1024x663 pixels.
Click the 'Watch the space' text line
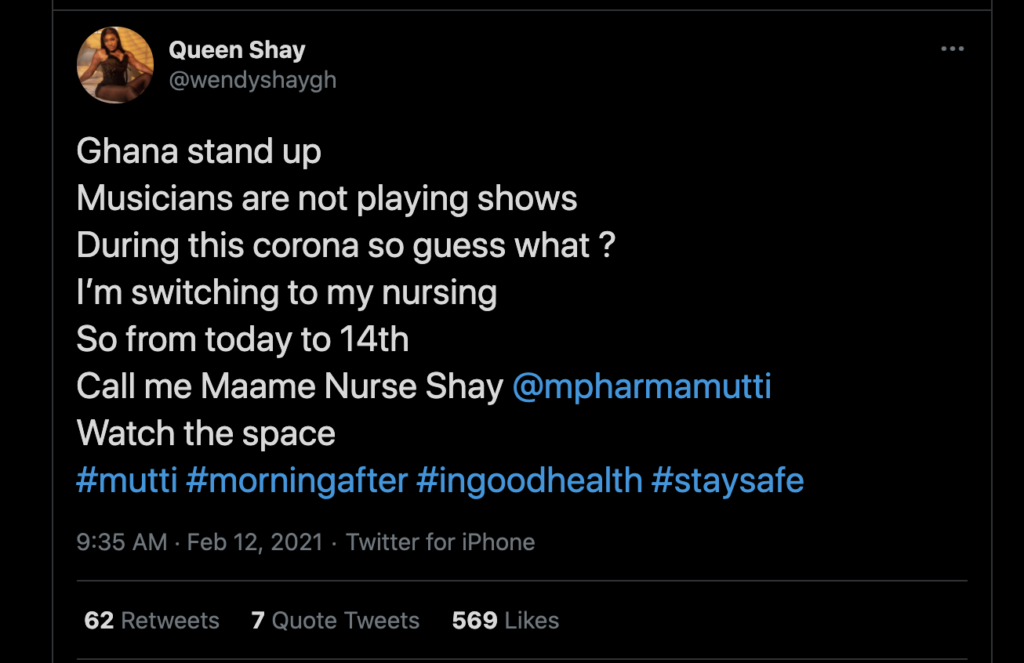(x=206, y=433)
